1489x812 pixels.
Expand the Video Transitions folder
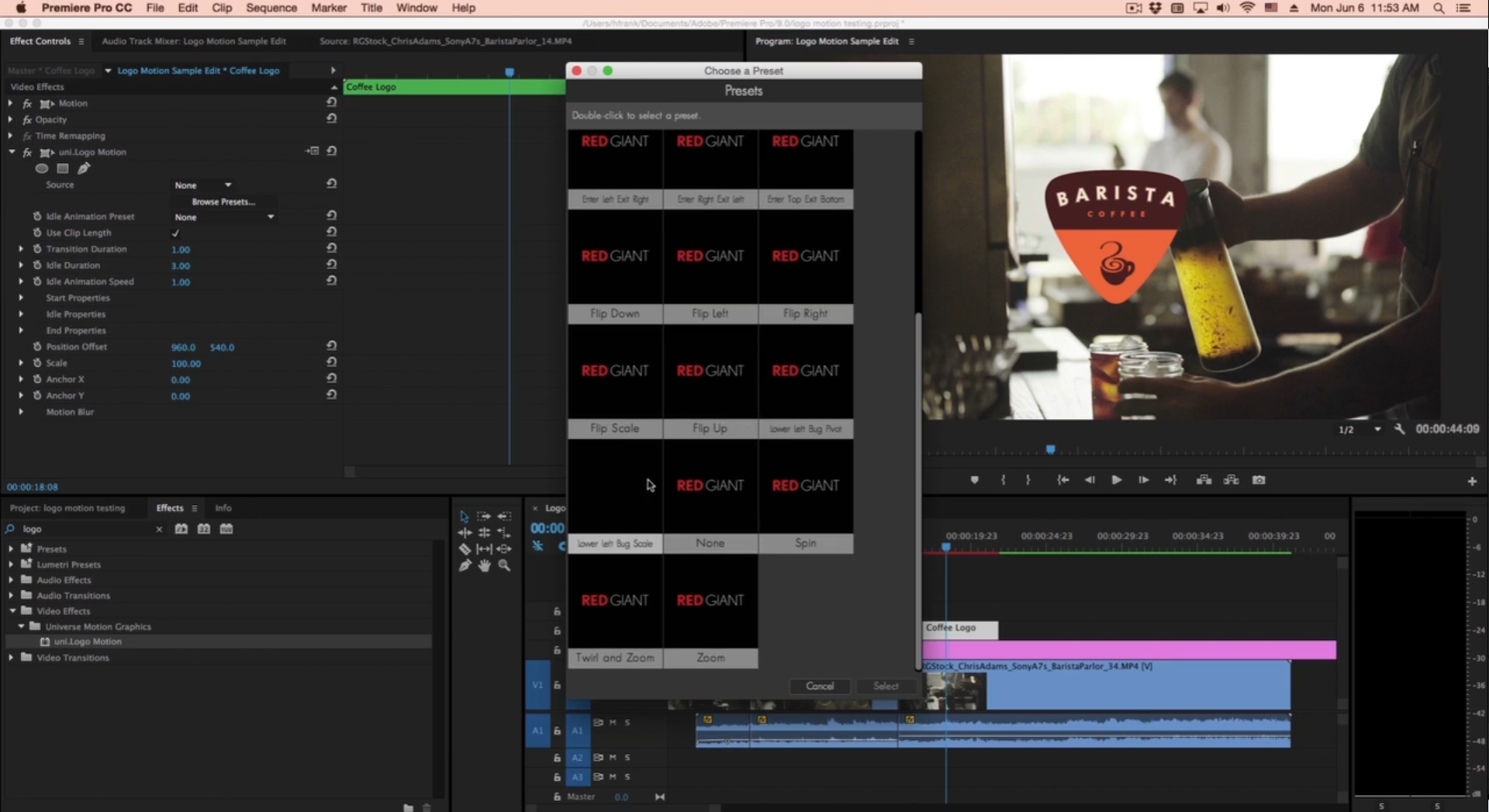(11, 658)
